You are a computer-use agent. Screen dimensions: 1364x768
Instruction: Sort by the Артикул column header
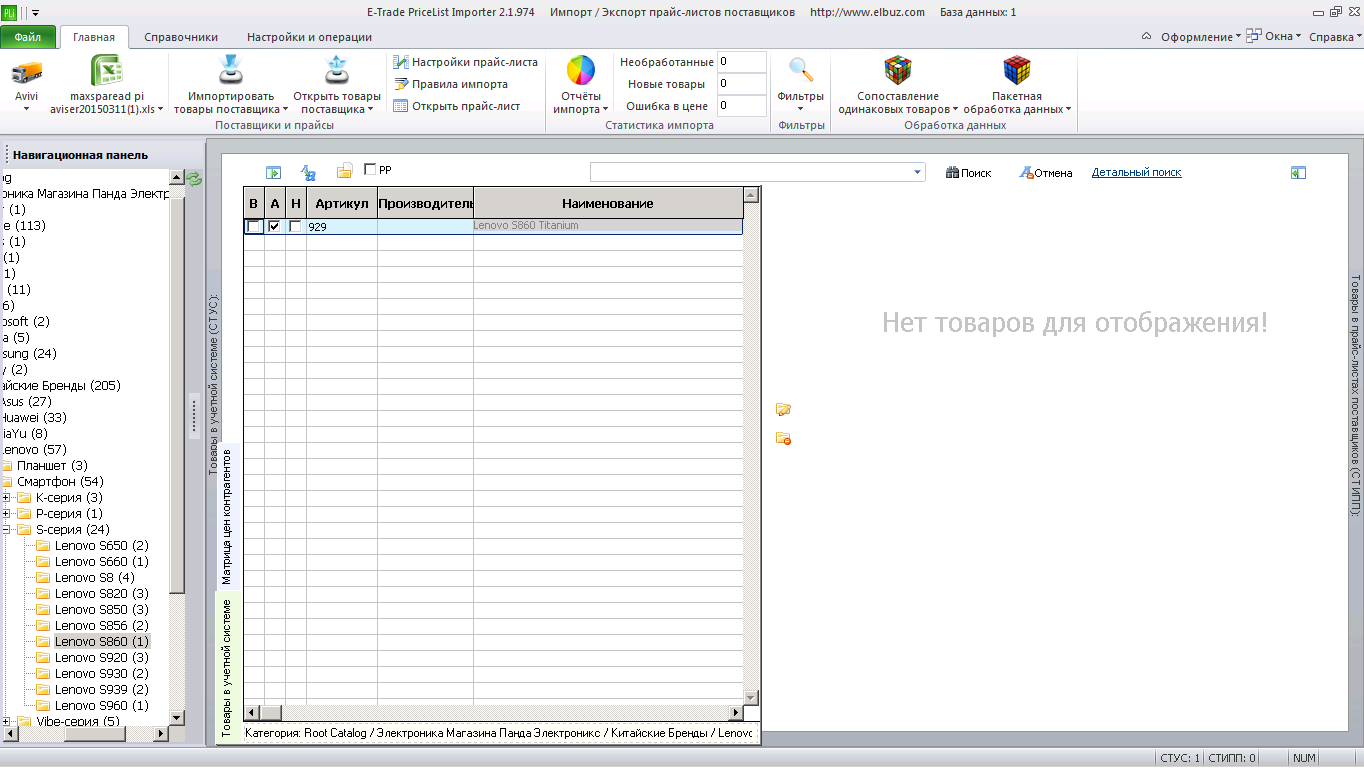point(342,203)
